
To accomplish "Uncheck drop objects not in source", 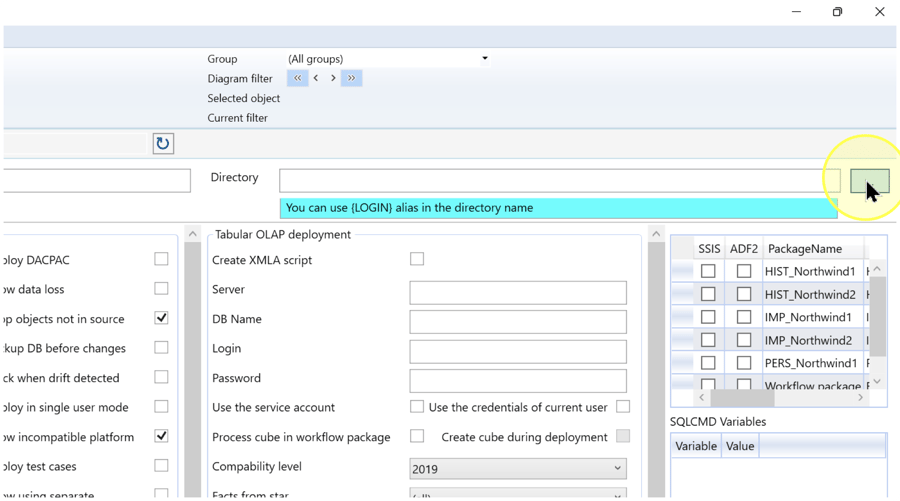I will coord(161,318).
